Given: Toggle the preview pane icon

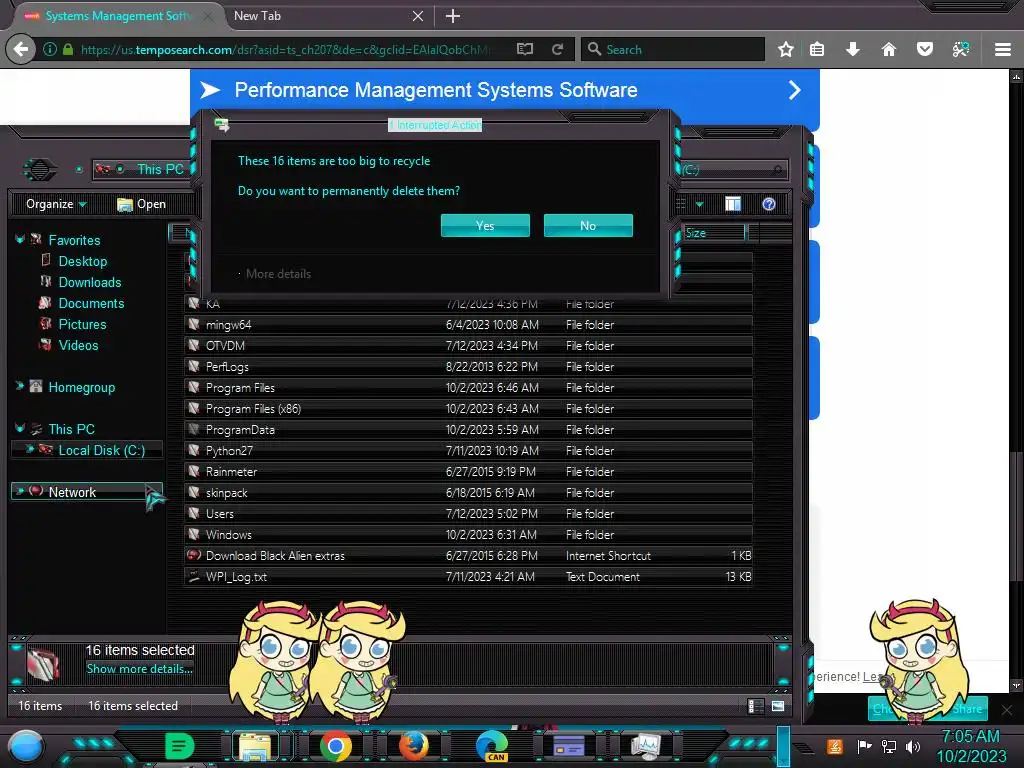Looking at the screenshot, I should [733, 204].
